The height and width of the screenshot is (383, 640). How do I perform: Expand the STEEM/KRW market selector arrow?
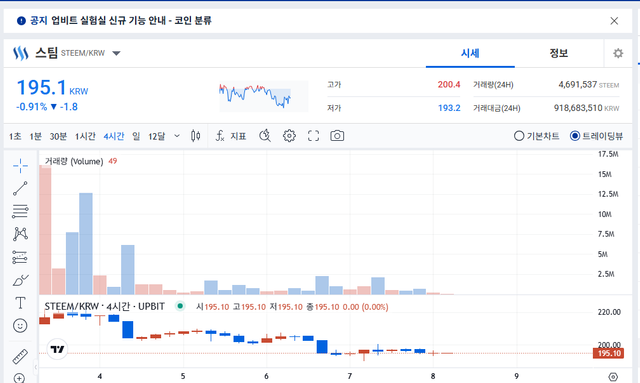click(x=116, y=53)
